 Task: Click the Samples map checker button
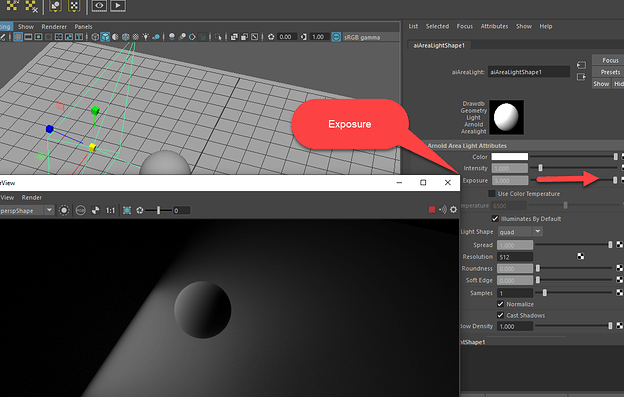[x=620, y=293]
